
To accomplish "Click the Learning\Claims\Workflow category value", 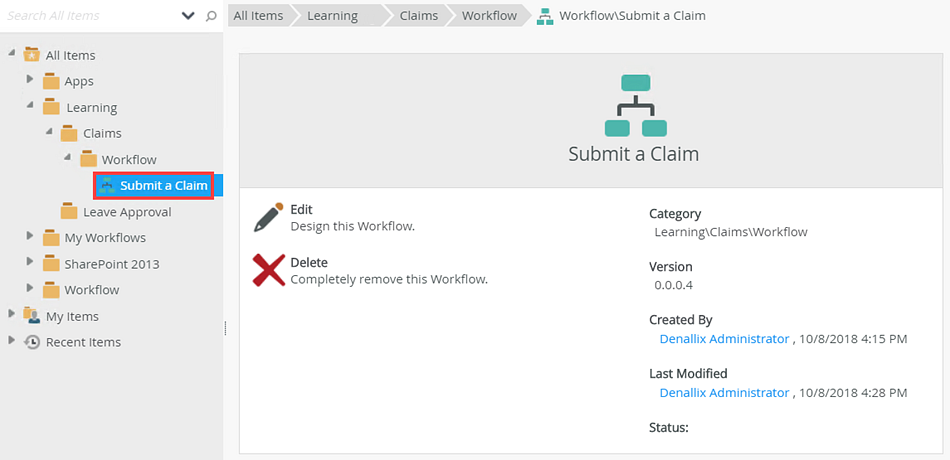I will pos(731,232).
